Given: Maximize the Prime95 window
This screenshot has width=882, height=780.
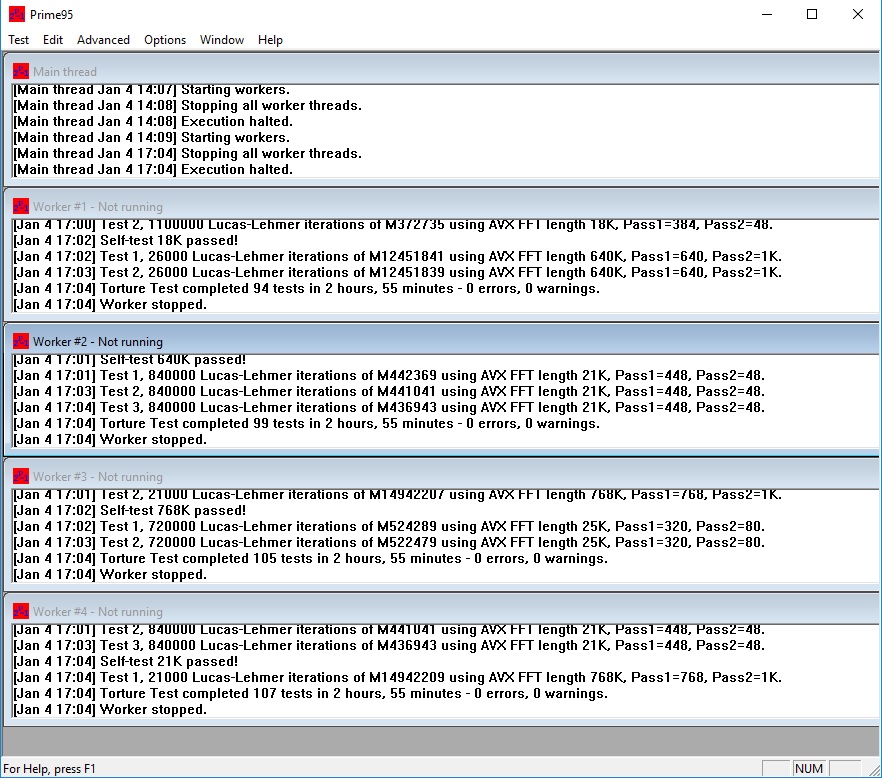Looking at the screenshot, I should click(x=812, y=14).
